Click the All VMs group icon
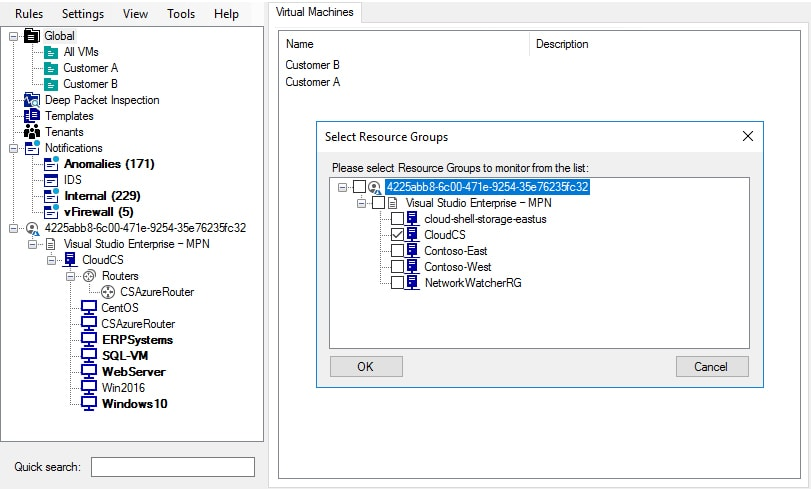Image resolution: width=811 pixels, height=489 pixels. (x=51, y=52)
